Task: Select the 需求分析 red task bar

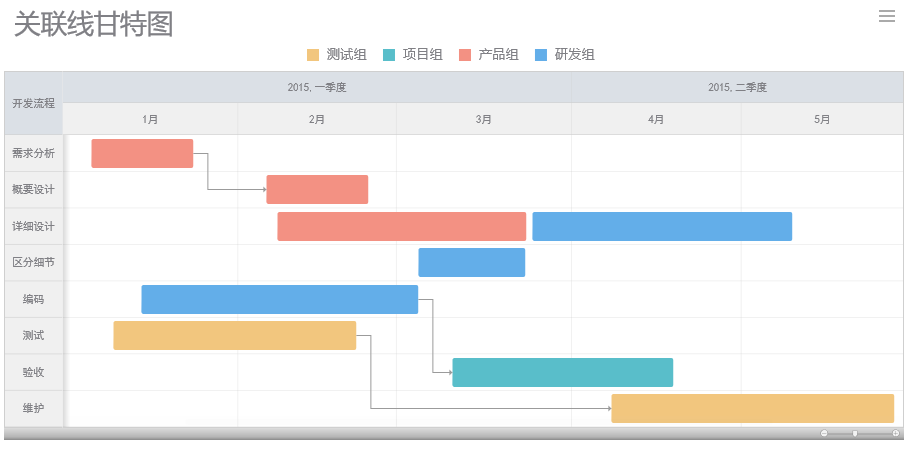Action: (142, 153)
